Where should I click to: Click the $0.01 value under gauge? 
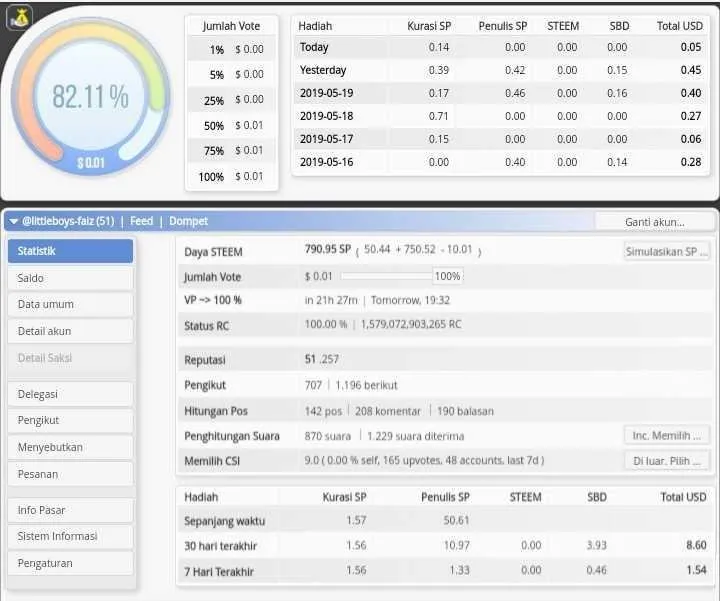[91, 163]
